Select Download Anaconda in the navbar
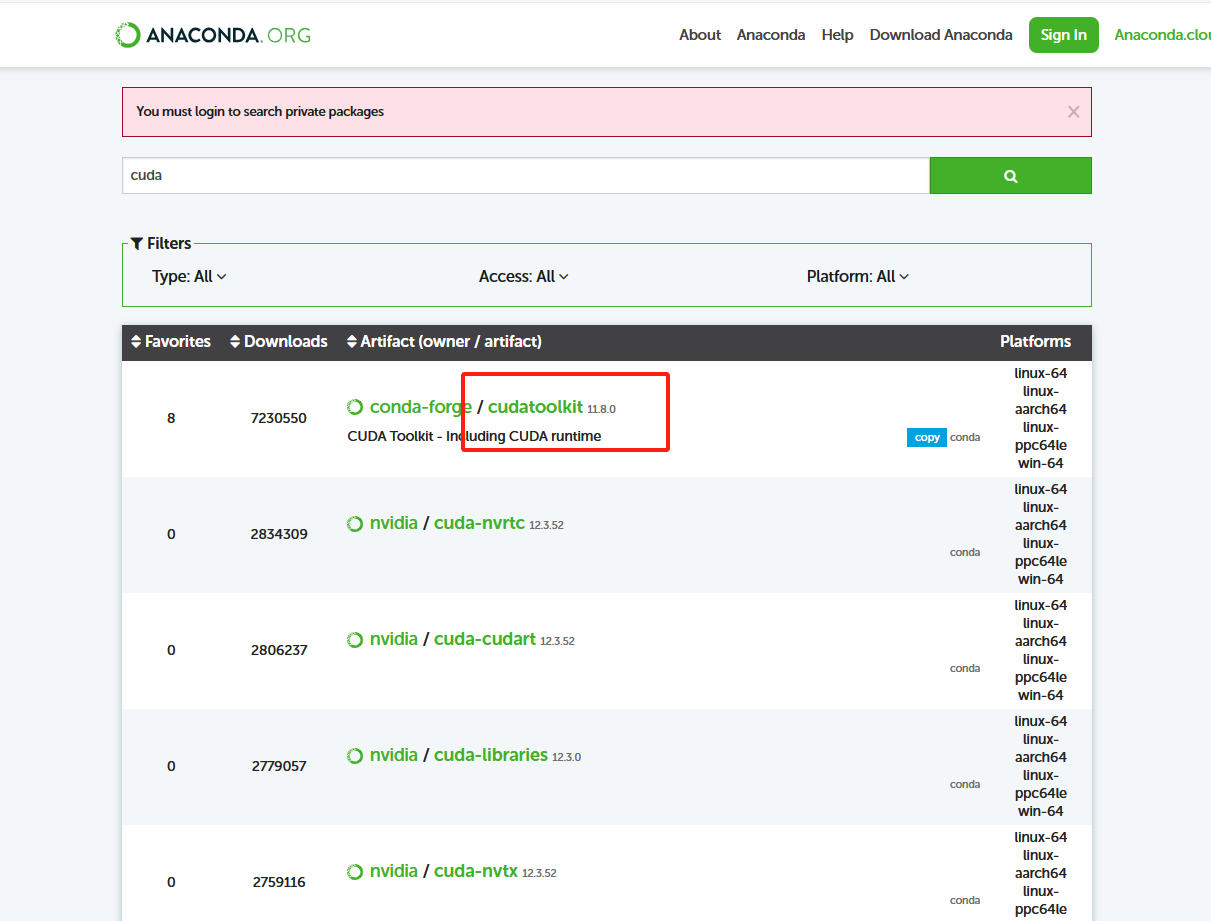 pos(941,35)
